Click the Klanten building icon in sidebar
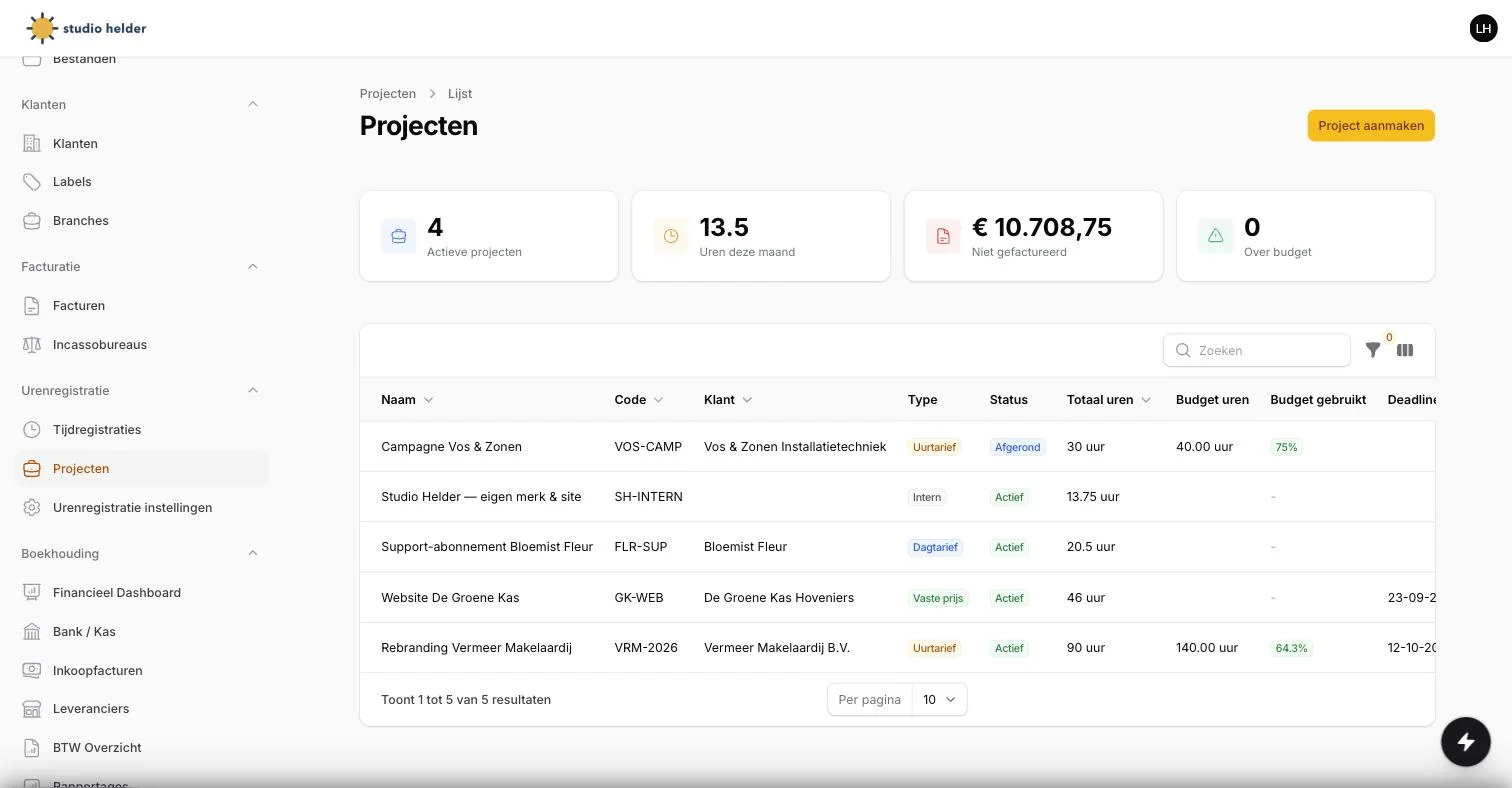This screenshot has height=788, width=1512. 32,143
